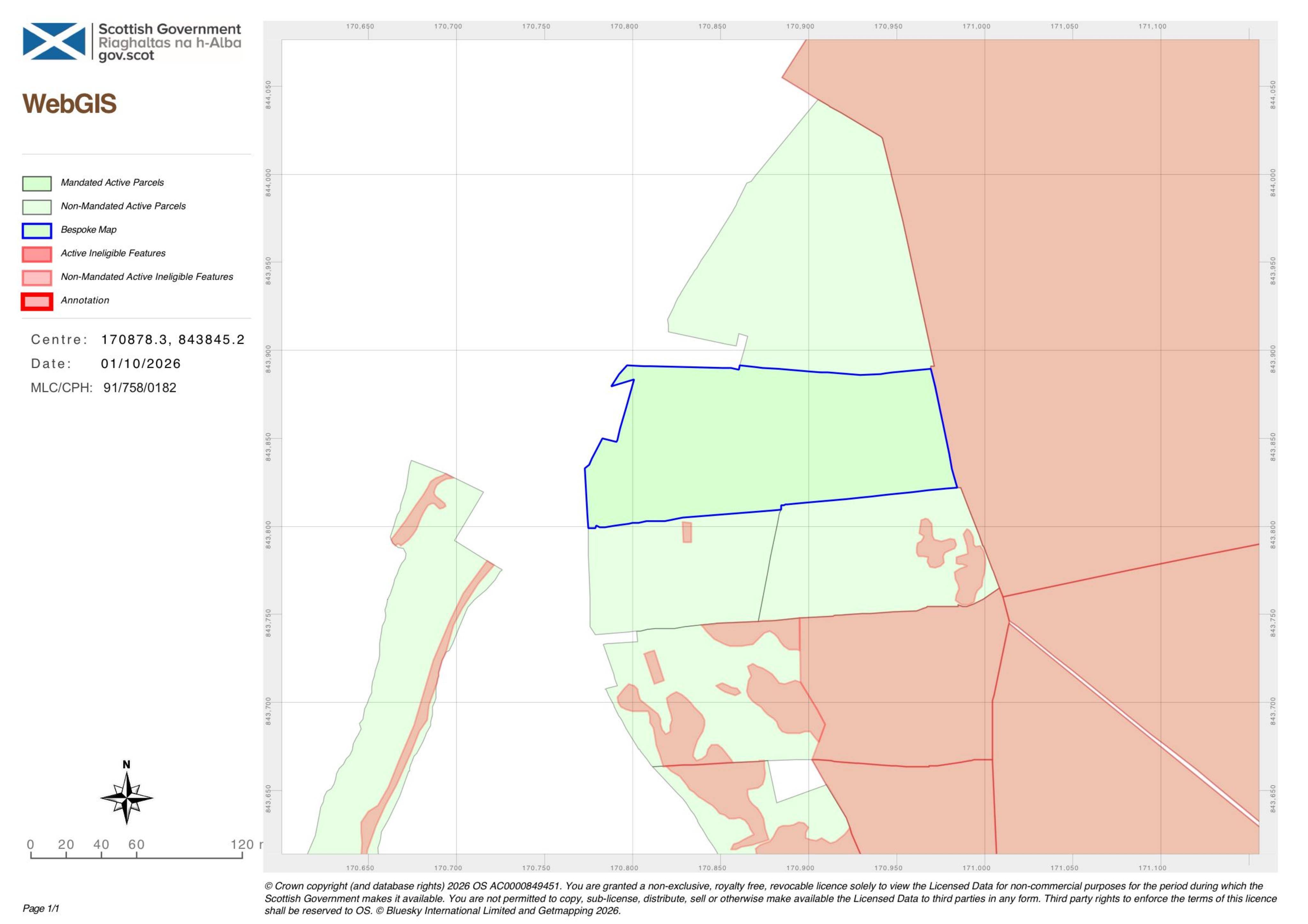
Task: Click the WebGIS title heading
Action: point(70,104)
